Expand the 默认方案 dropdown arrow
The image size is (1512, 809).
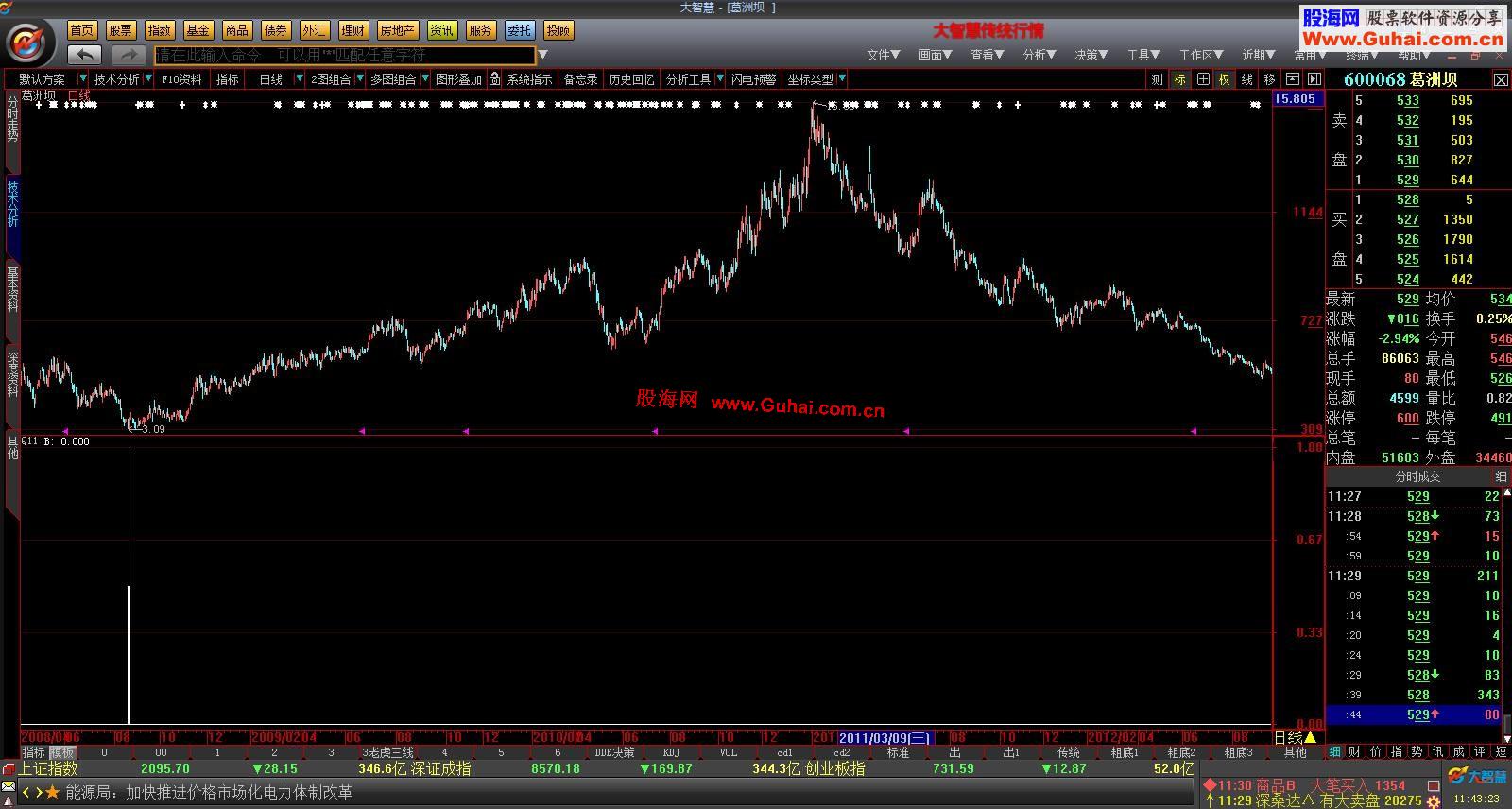point(83,79)
